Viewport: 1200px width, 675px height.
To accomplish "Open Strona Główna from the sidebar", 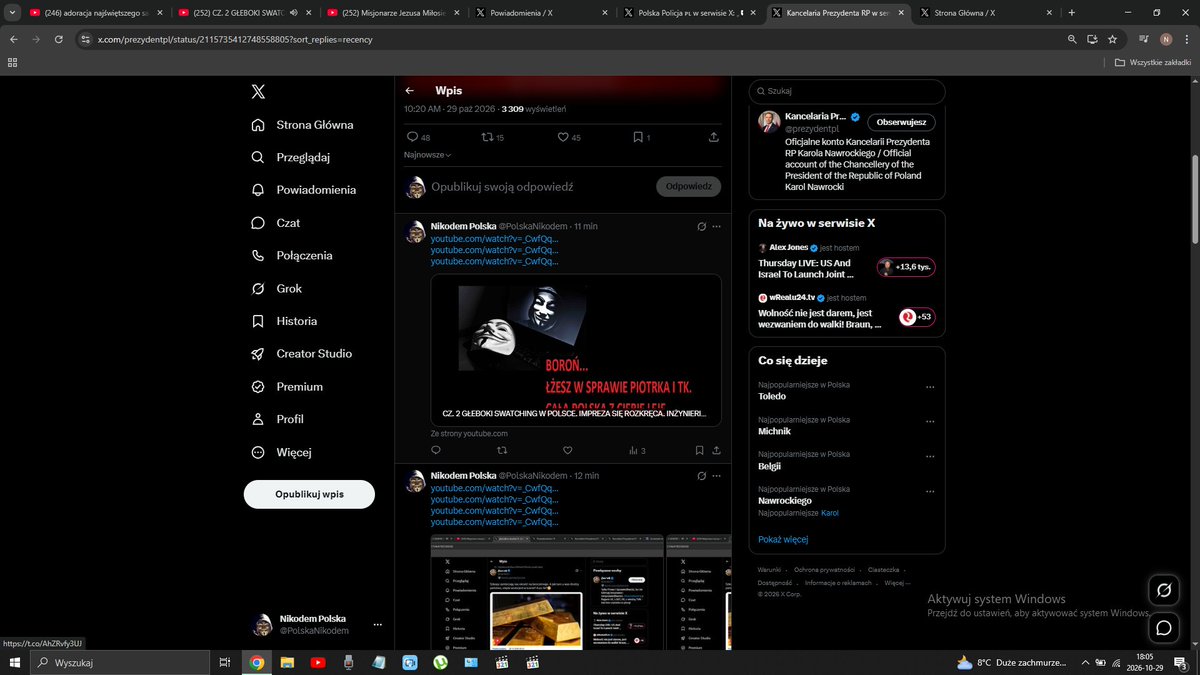I will pos(302,125).
